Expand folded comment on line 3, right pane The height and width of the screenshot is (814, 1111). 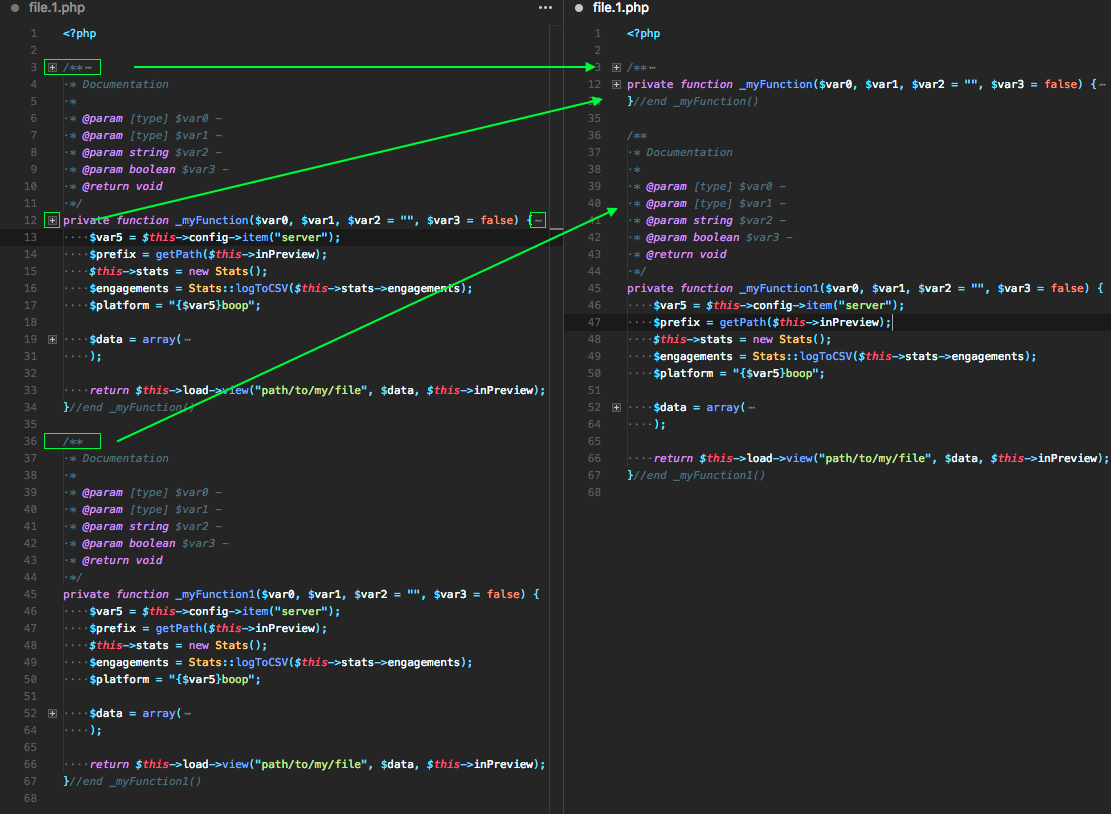click(x=616, y=67)
